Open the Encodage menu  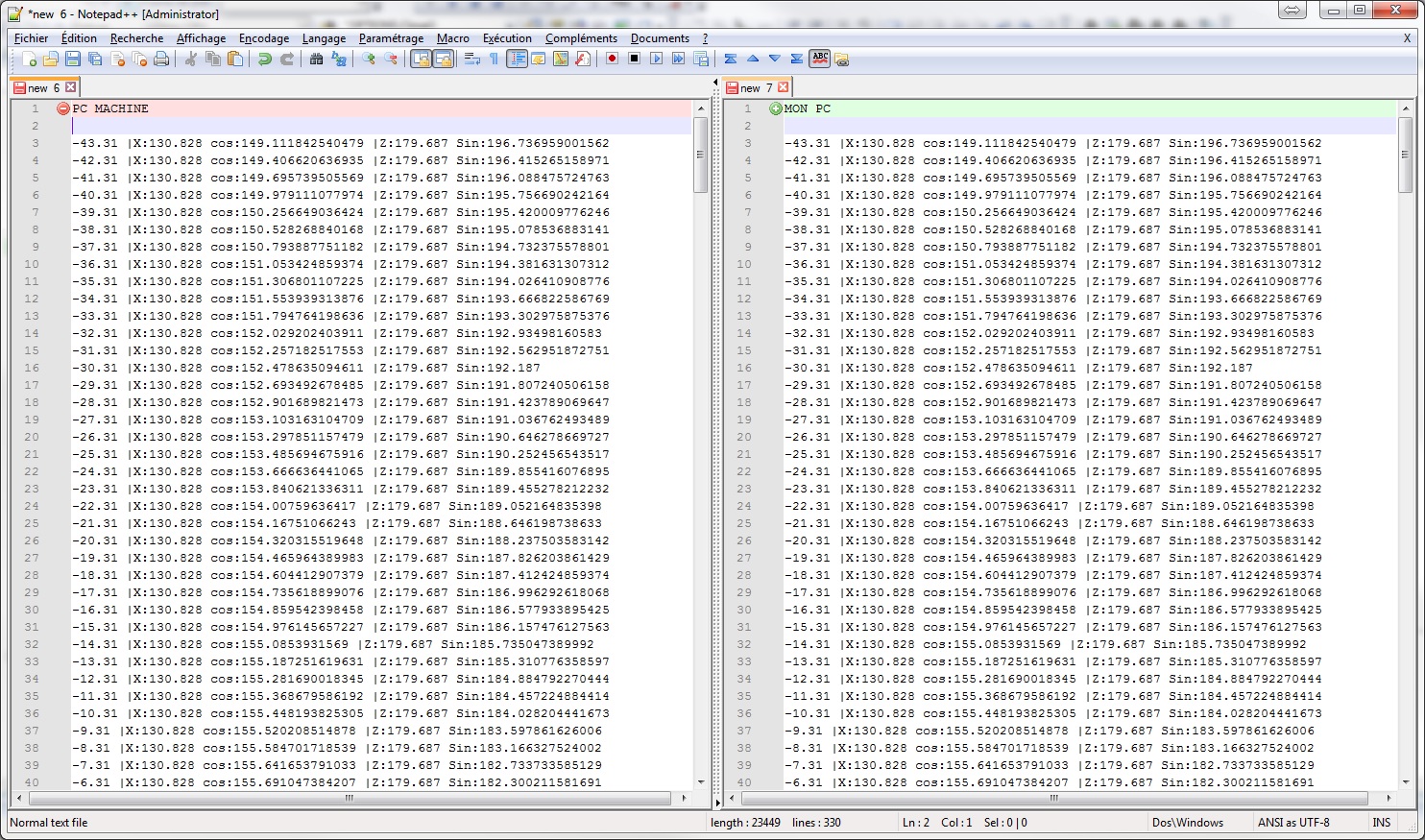(264, 38)
